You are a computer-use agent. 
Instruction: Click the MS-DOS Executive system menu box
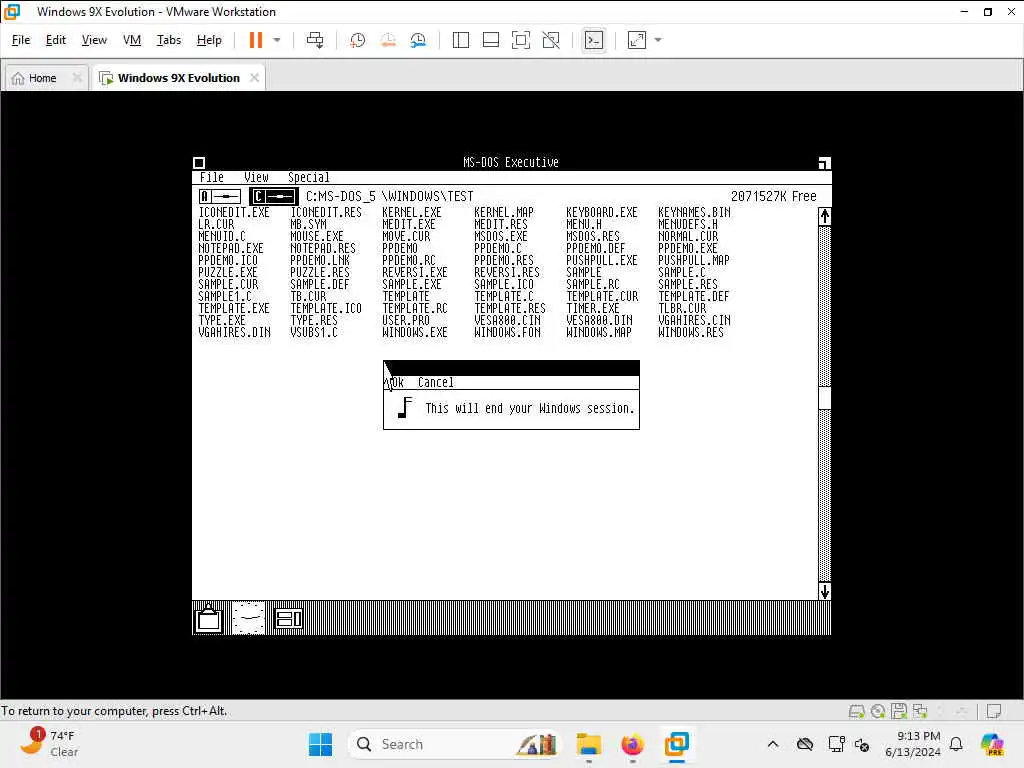pos(199,163)
